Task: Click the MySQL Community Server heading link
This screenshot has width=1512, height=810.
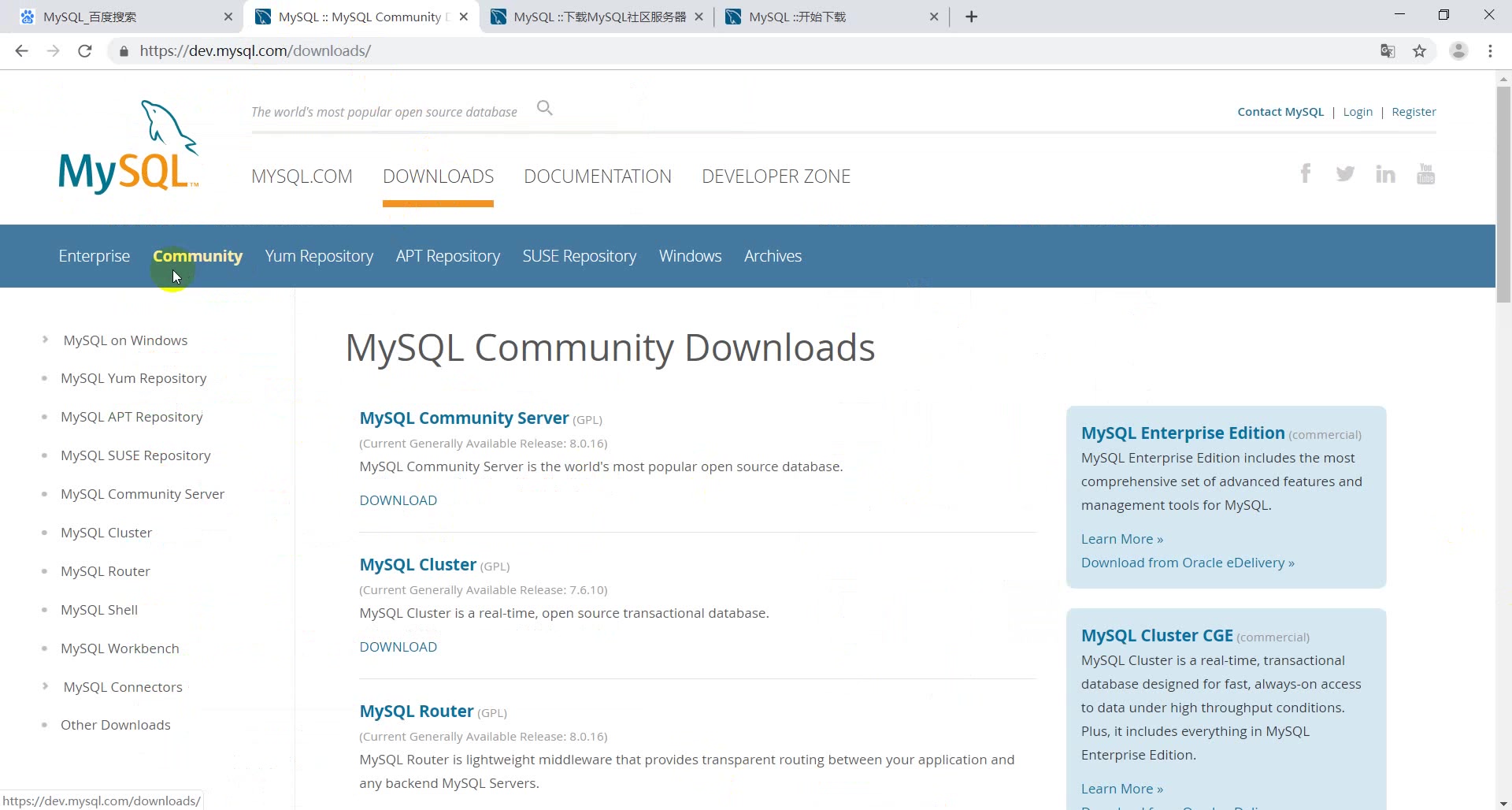Action: pos(464,418)
